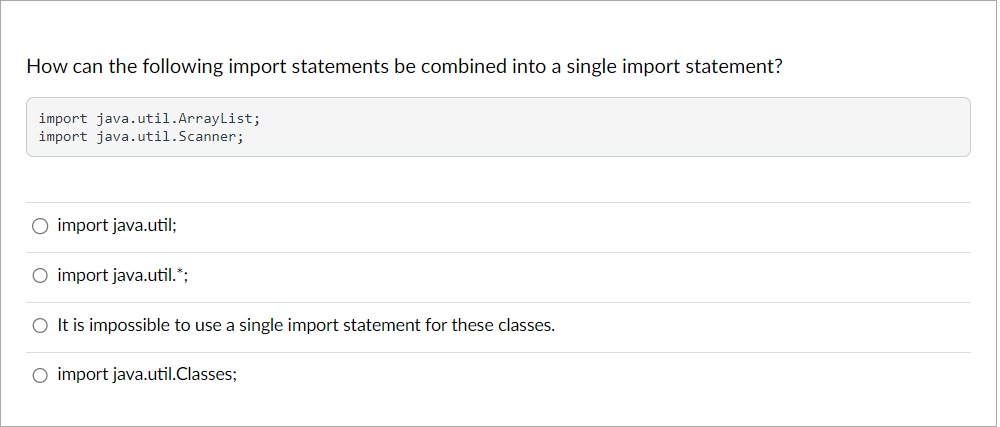This screenshot has width=1000, height=427.
Task: Click the code line importing Scanner
Action: click(x=141, y=136)
